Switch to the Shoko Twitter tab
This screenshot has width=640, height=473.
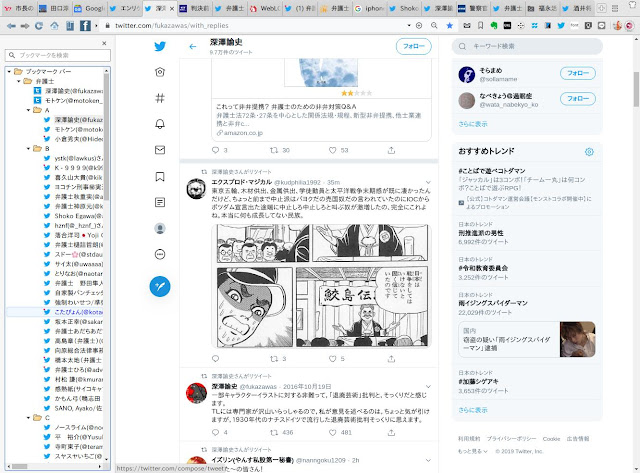(x=404, y=8)
